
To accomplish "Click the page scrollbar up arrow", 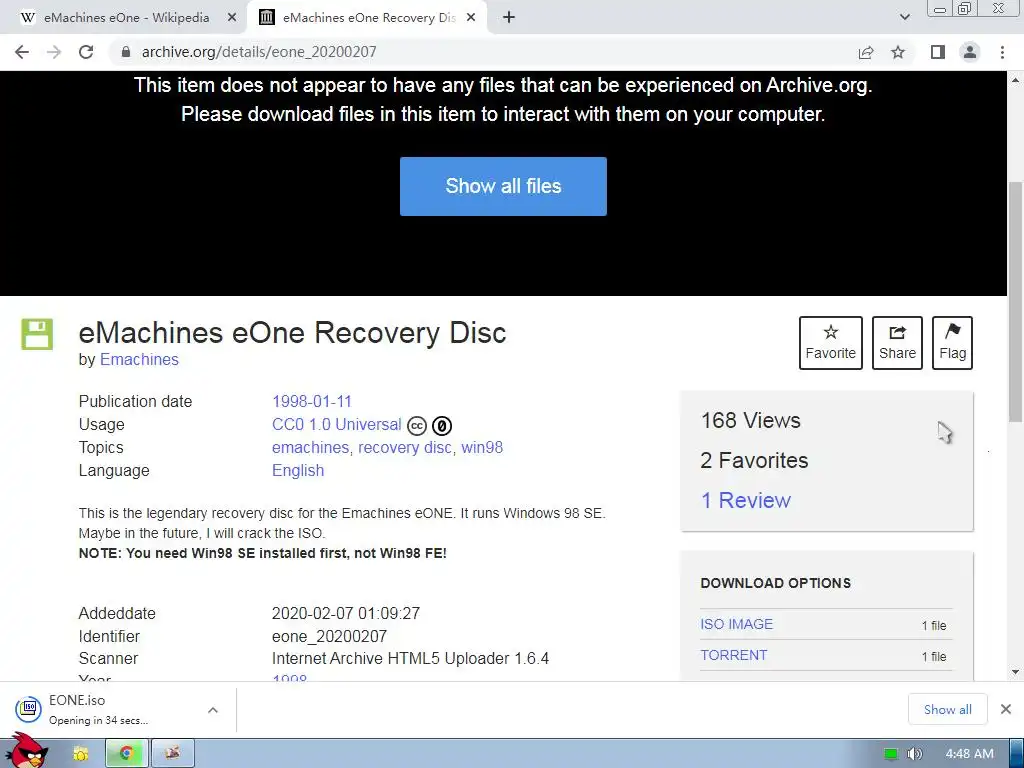I will [x=1016, y=80].
